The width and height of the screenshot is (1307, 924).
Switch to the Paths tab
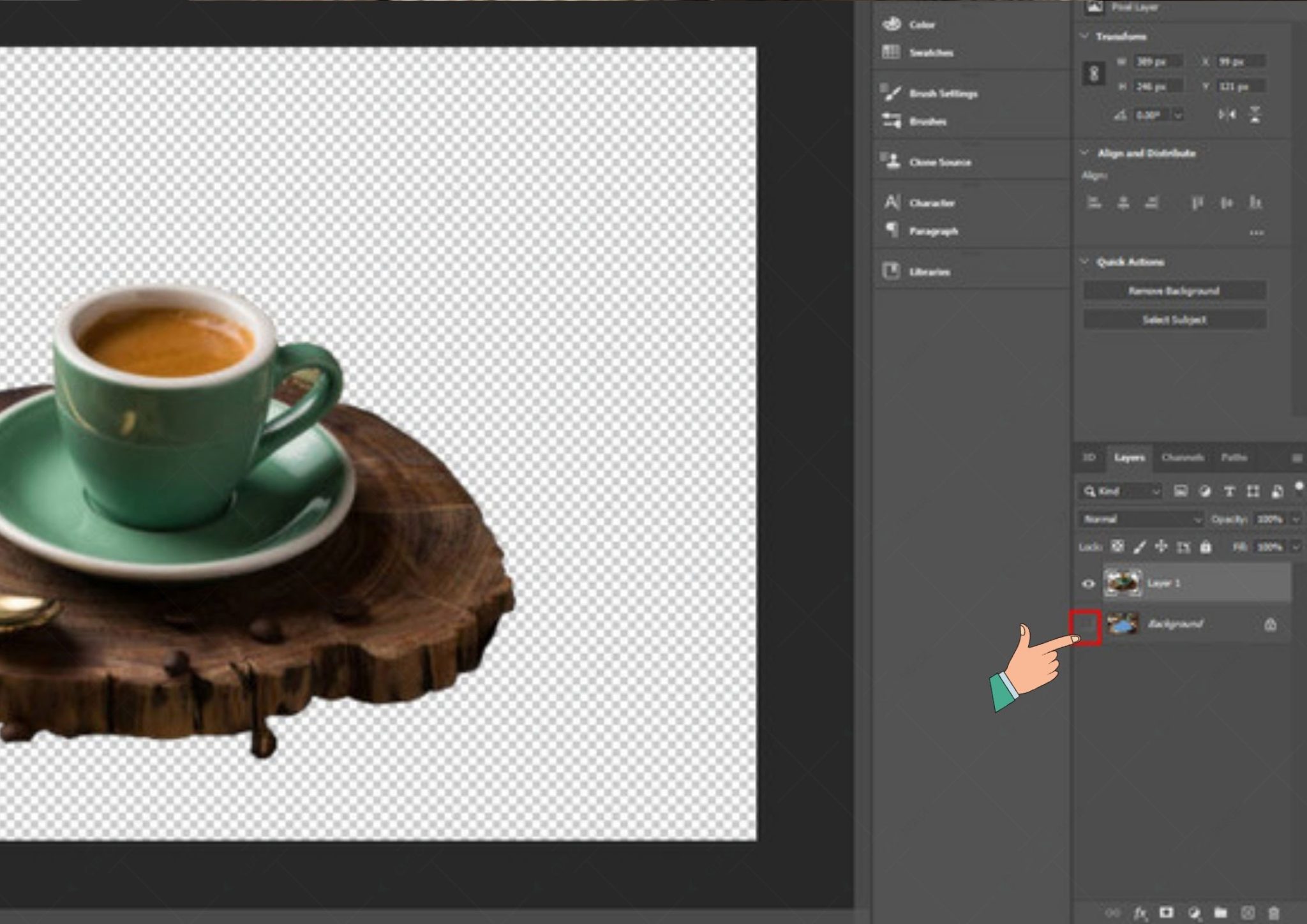1236,458
